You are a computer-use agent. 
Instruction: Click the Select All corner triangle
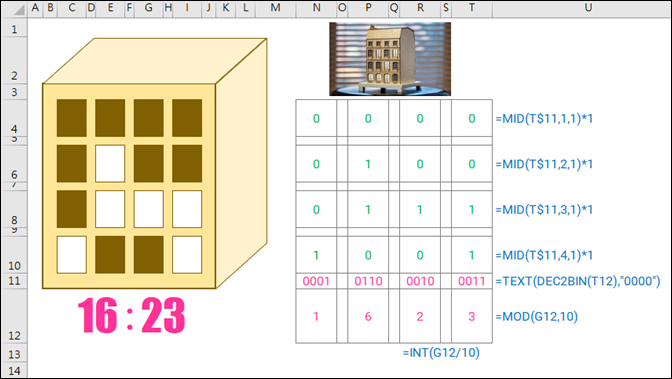click(18, 9)
